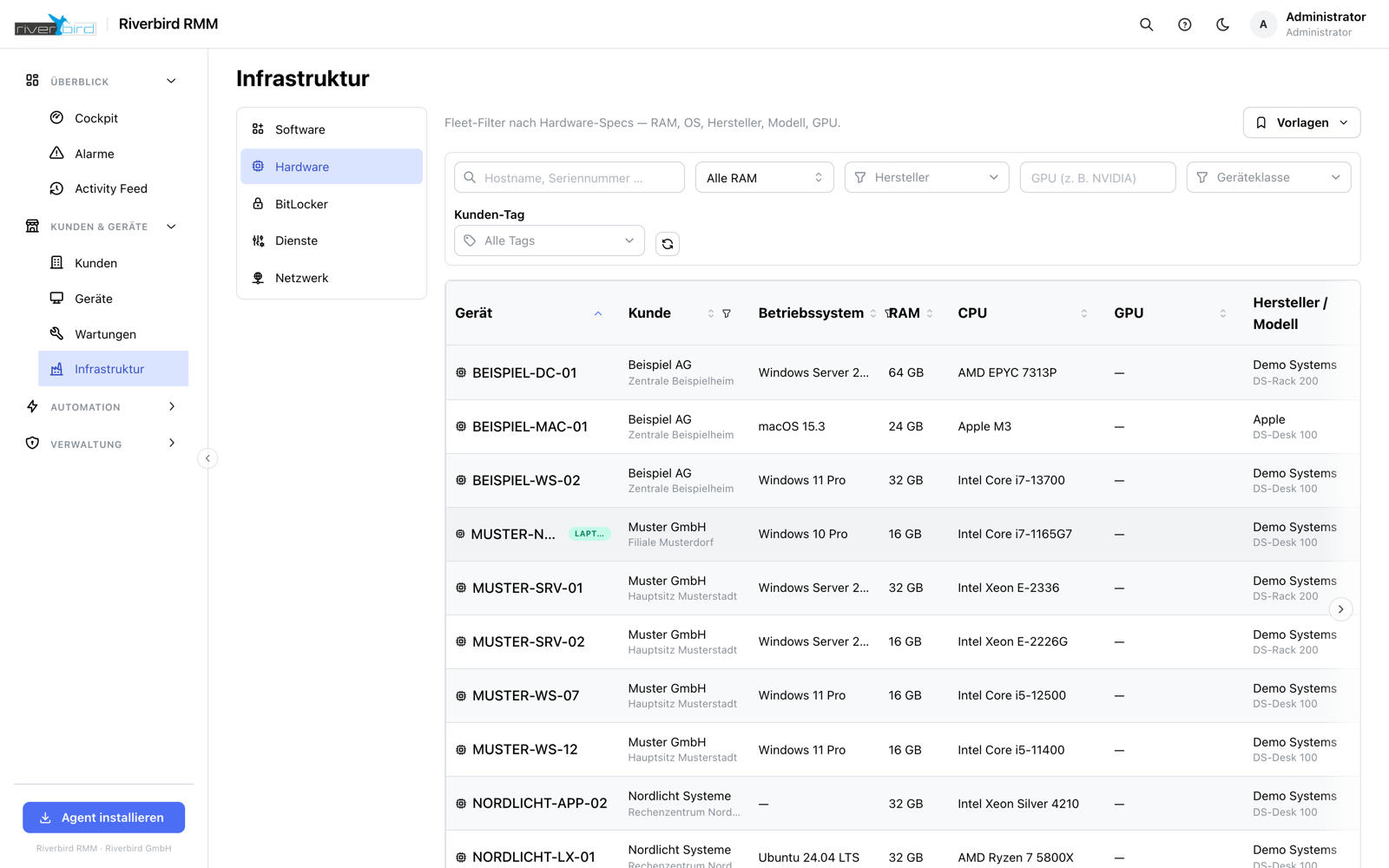Open Wartungen in sidebar
Screen dimensions: 1389x868
pyautogui.click(x=114, y=334)
